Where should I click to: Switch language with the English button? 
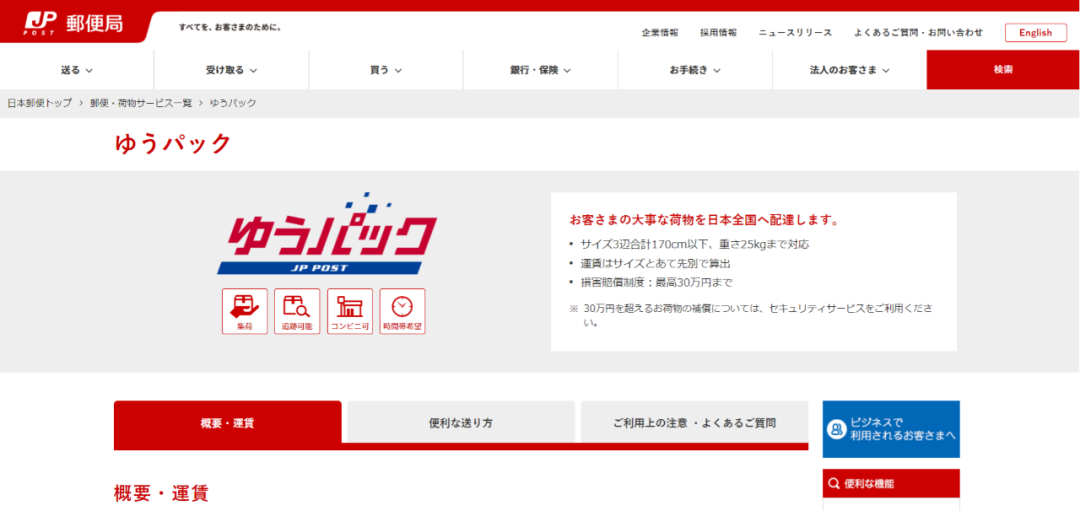tap(1035, 32)
